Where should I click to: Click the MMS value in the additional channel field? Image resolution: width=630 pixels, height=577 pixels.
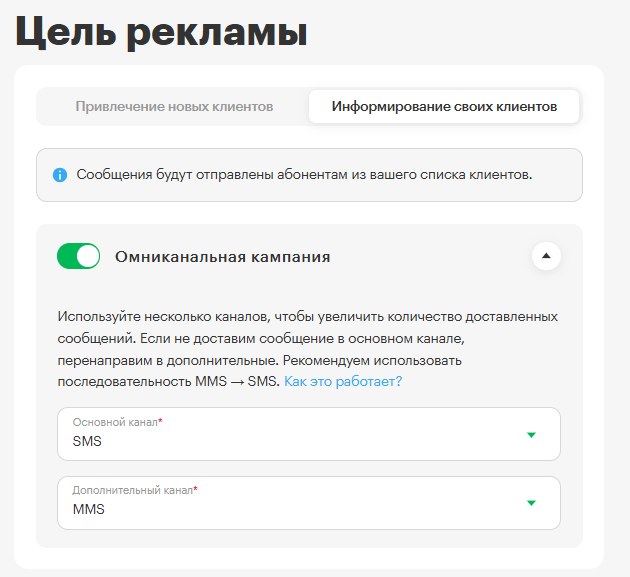tap(88, 510)
